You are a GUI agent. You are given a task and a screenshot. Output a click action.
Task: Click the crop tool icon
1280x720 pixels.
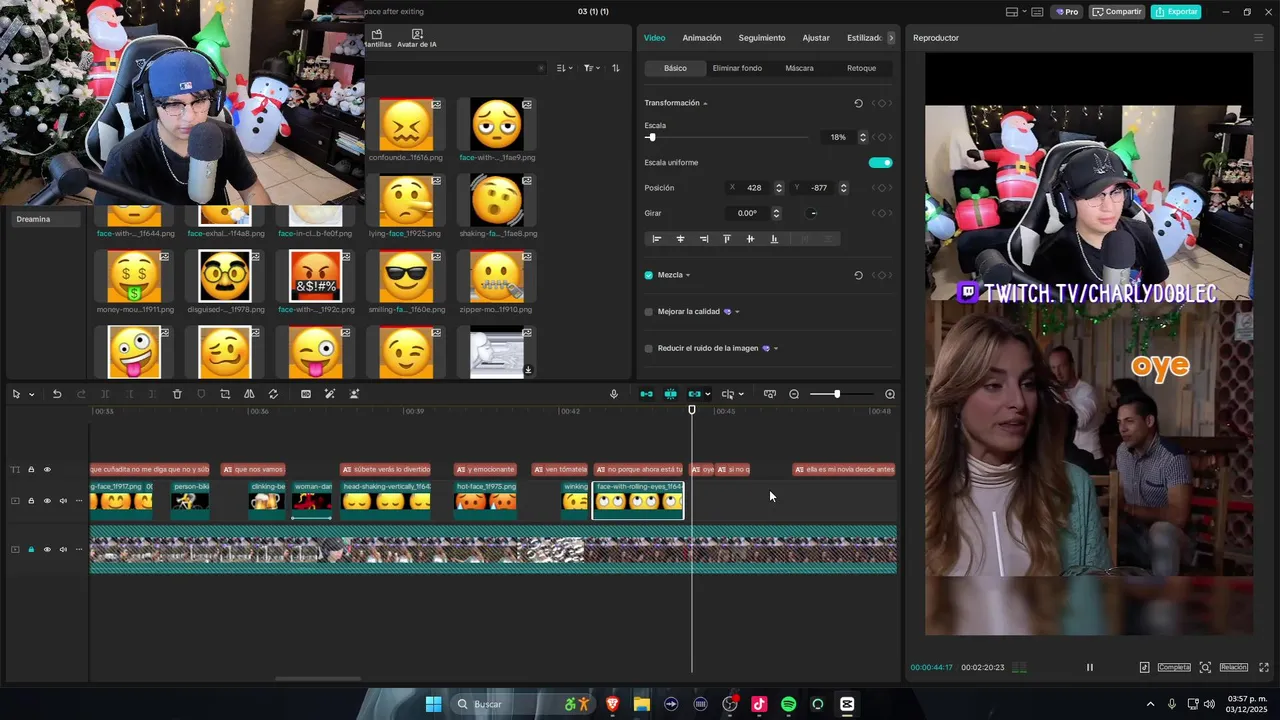coord(225,394)
